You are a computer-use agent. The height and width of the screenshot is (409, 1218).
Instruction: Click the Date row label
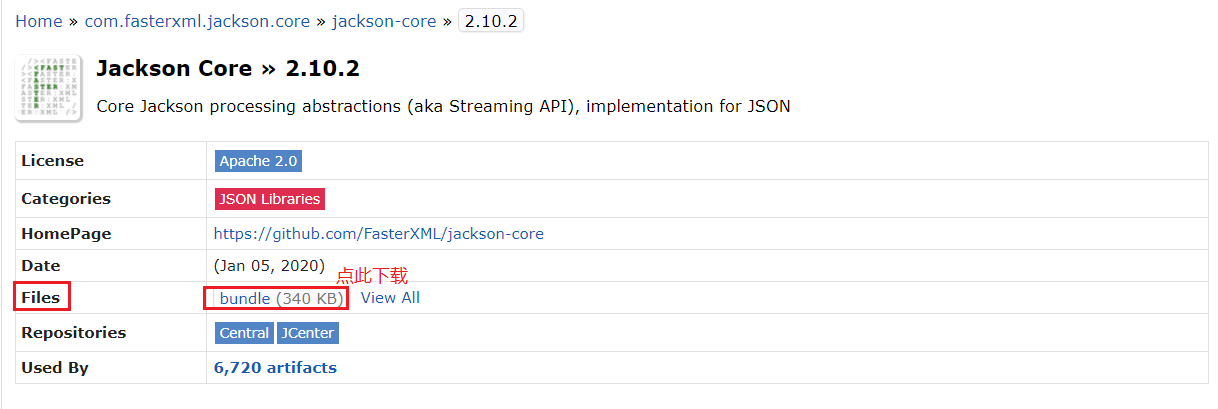(41, 266)
